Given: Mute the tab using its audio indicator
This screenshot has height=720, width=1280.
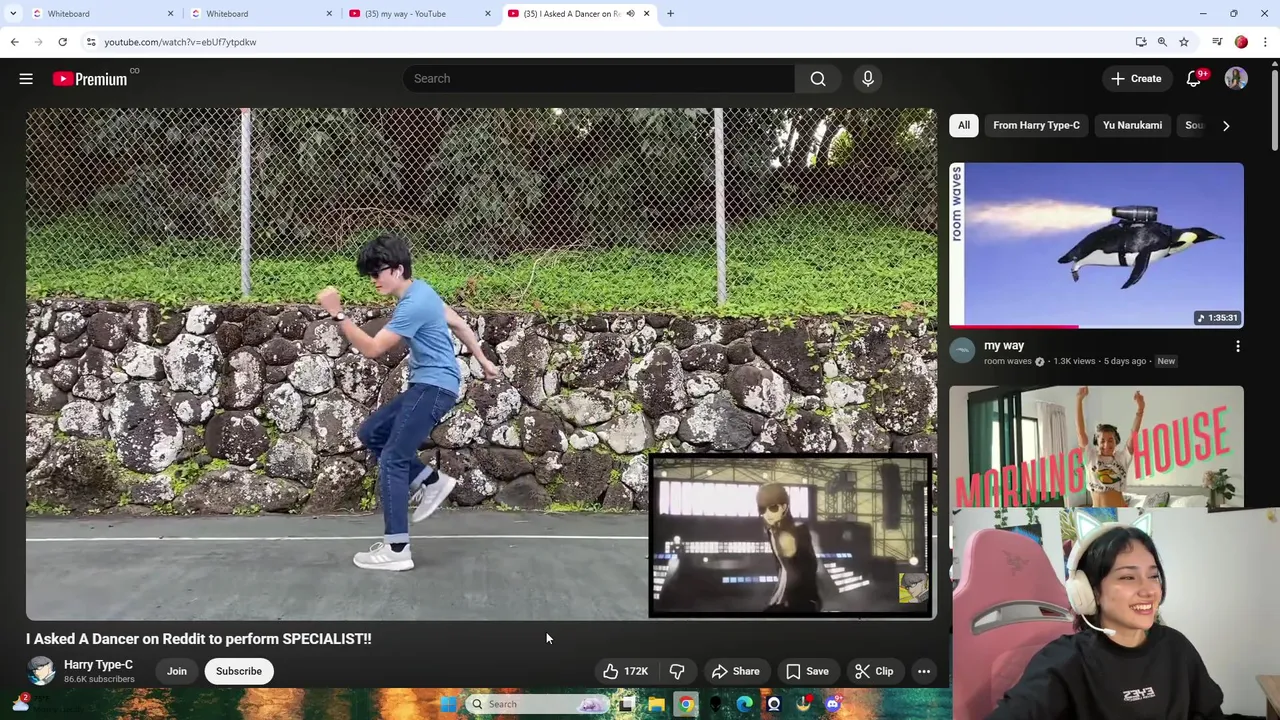Looking at the screenshot, I should coord(630,14).
